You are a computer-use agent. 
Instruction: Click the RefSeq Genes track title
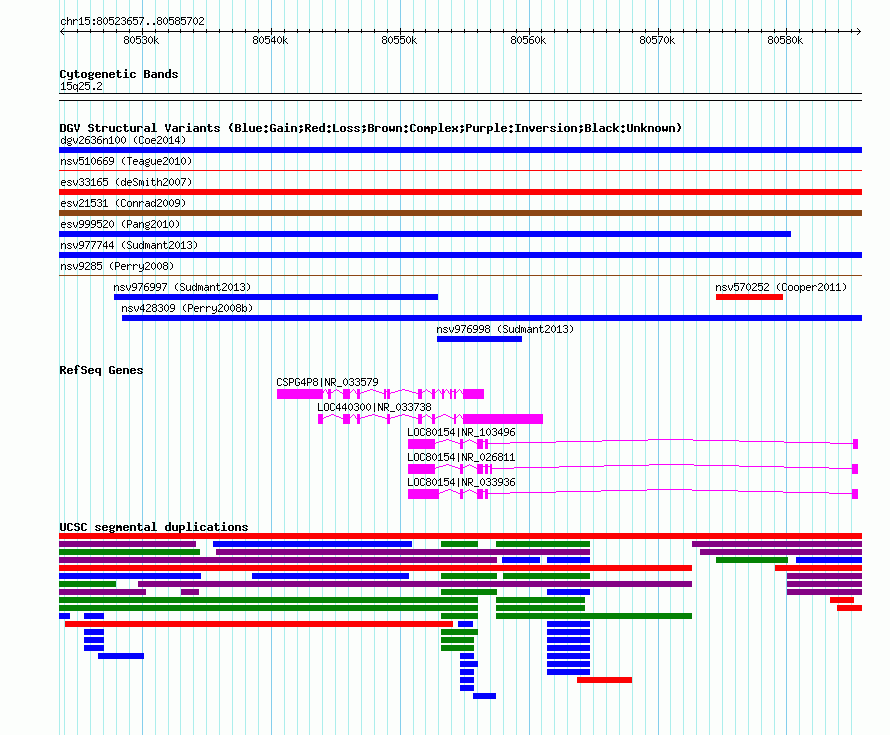coord(101,370)
